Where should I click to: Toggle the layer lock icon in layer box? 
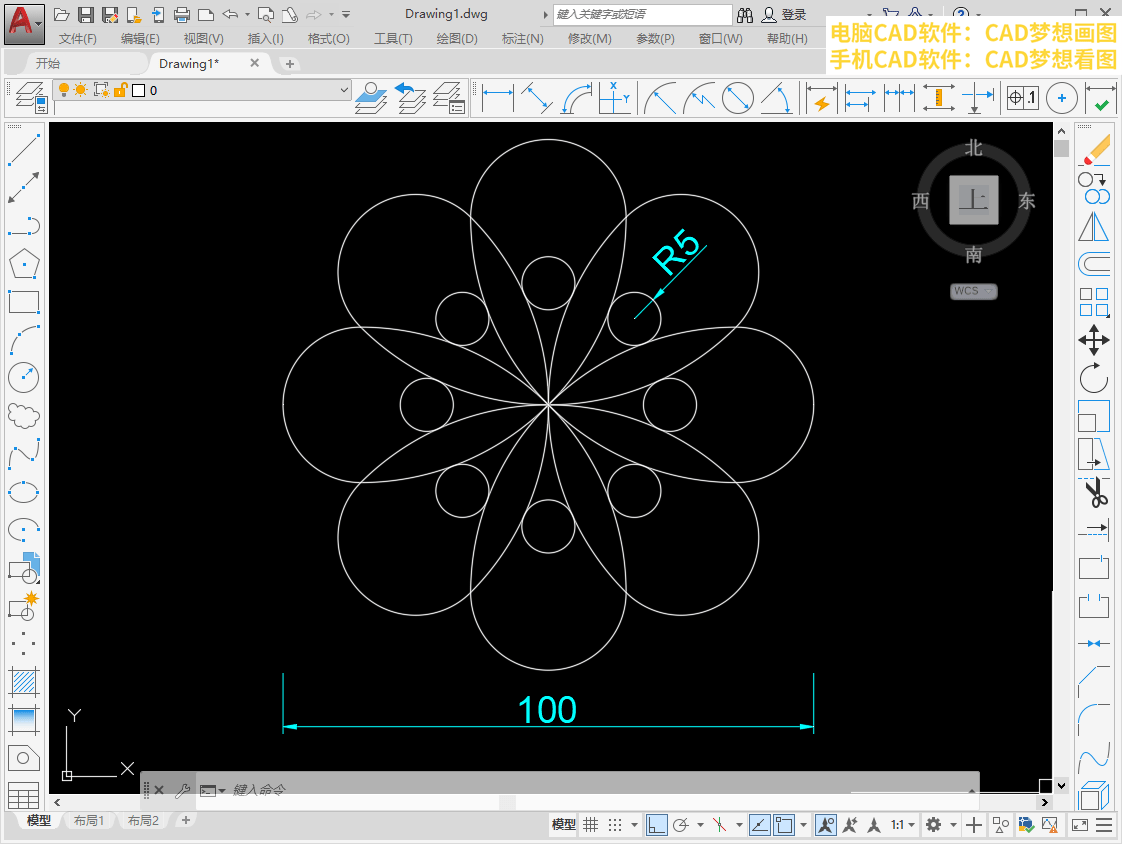[x=120, y=90]
